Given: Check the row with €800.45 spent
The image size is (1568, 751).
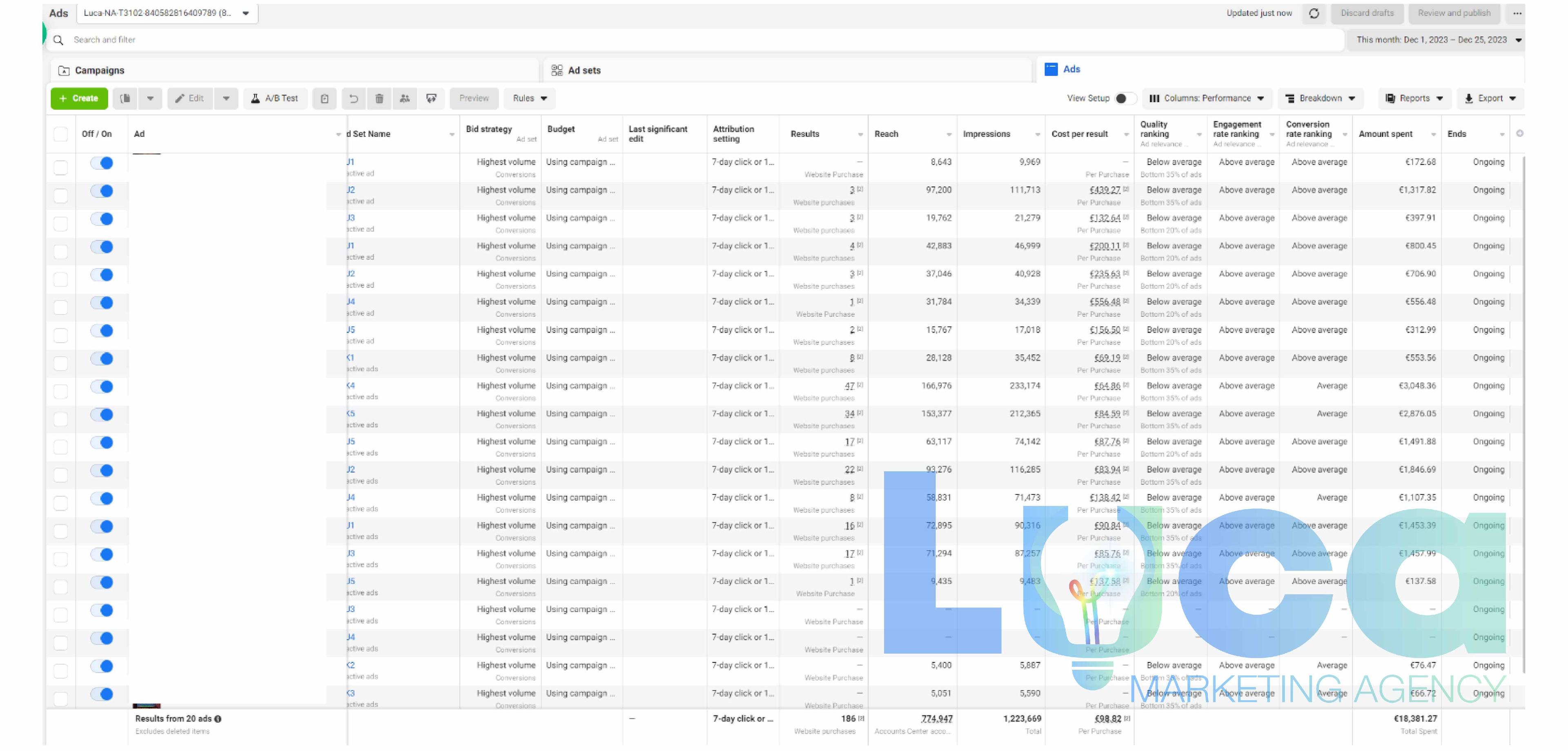Looking at the screenshot, I should (x=61, y=252).
